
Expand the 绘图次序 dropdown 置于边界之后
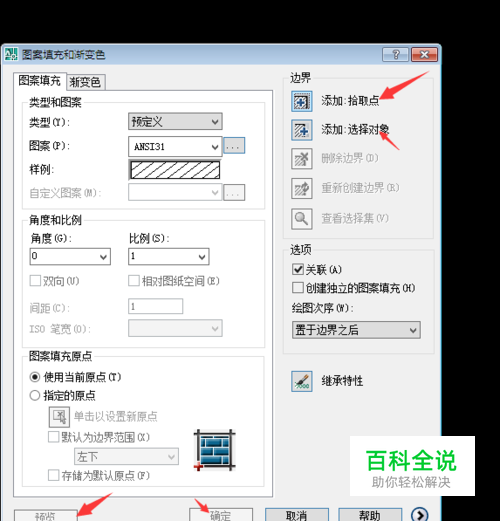tap(356, 330)
